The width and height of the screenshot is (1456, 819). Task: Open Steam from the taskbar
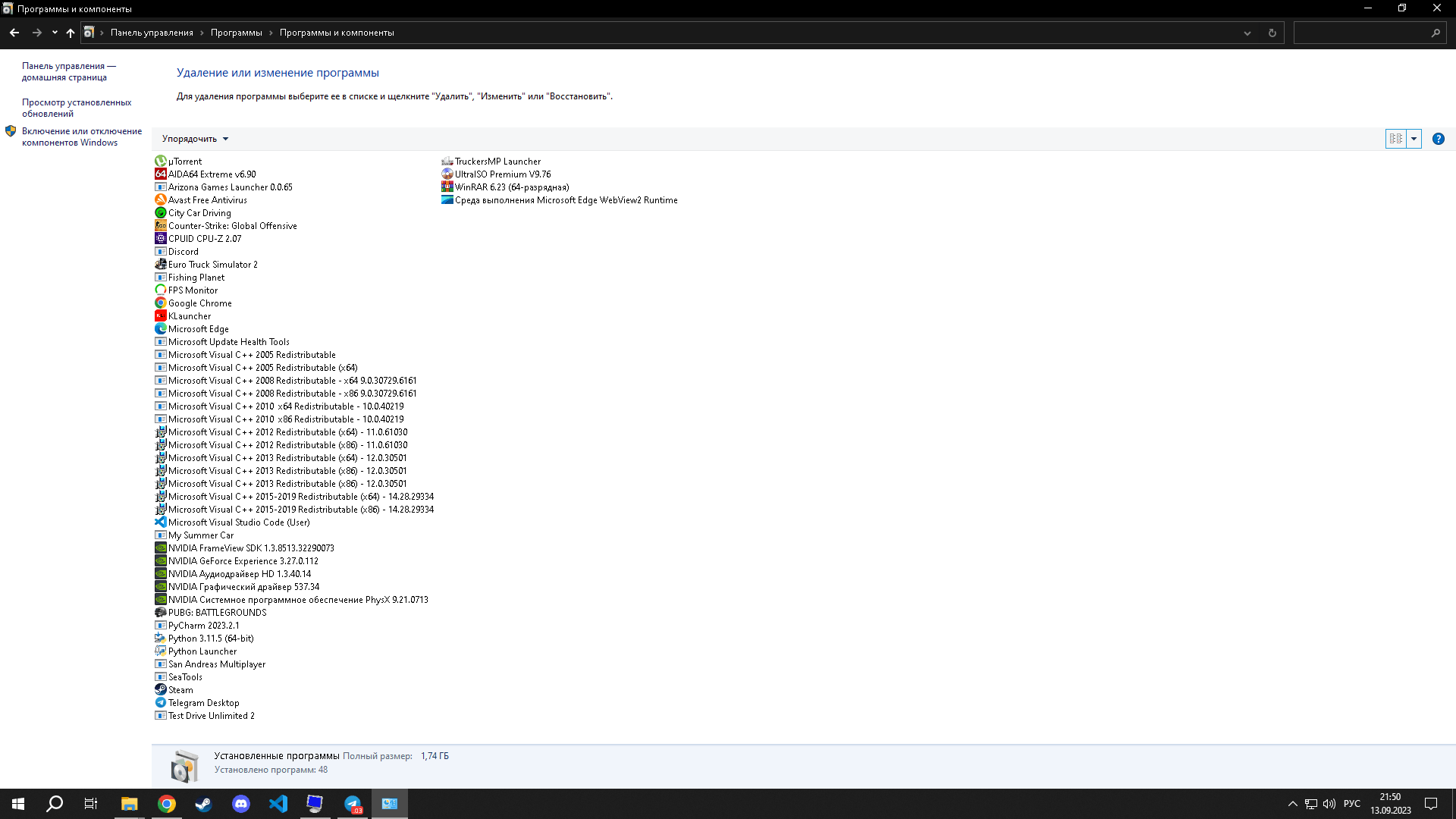(x=204, y=804)
